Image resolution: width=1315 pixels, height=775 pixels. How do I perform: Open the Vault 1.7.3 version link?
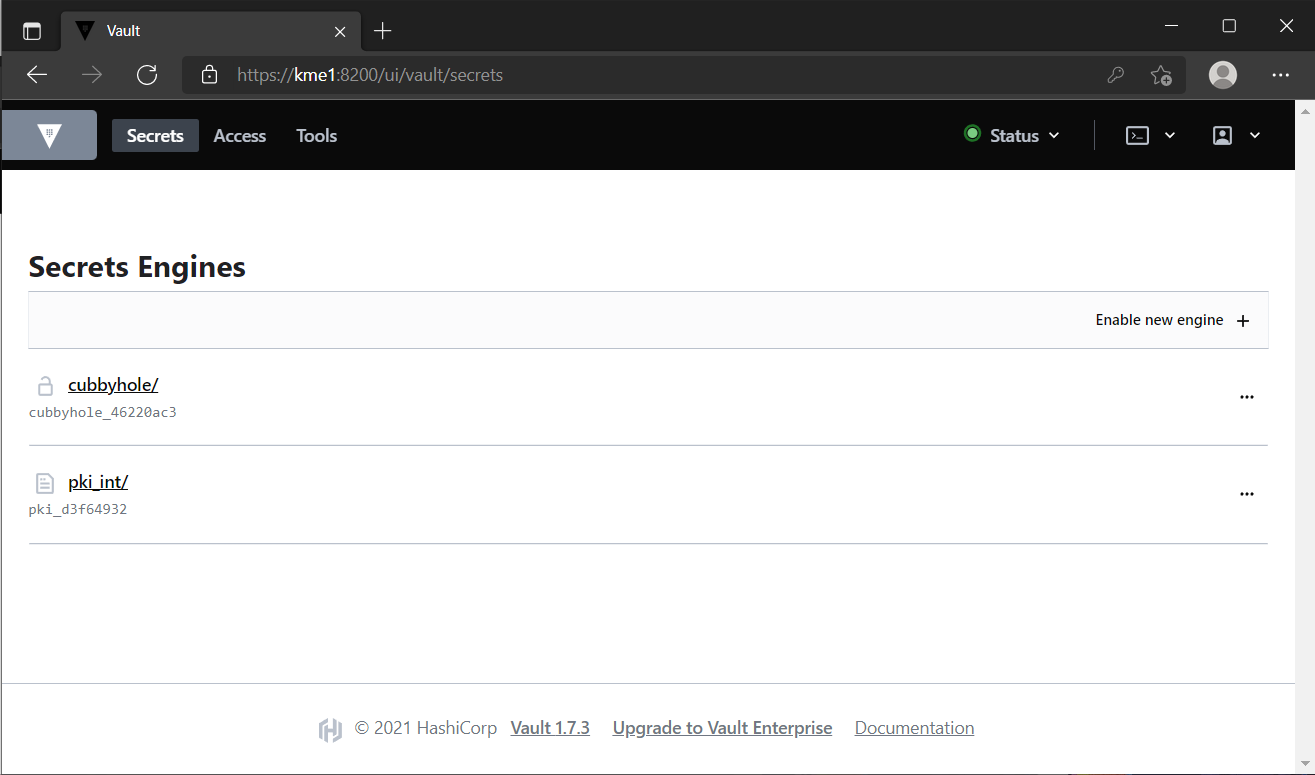[x=550, y=728]
